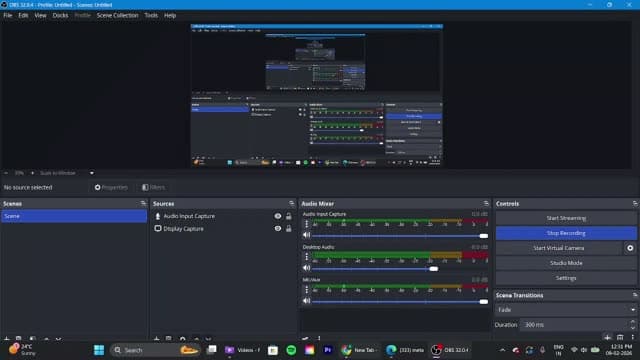The image size is (640, 360).
Task: Mute Mic/Aux speaker icon
Action: [307, 301]
